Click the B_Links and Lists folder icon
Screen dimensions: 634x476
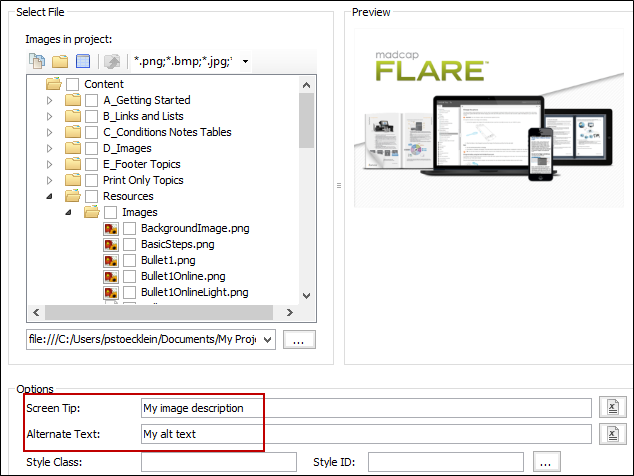(x=73, y=116)
